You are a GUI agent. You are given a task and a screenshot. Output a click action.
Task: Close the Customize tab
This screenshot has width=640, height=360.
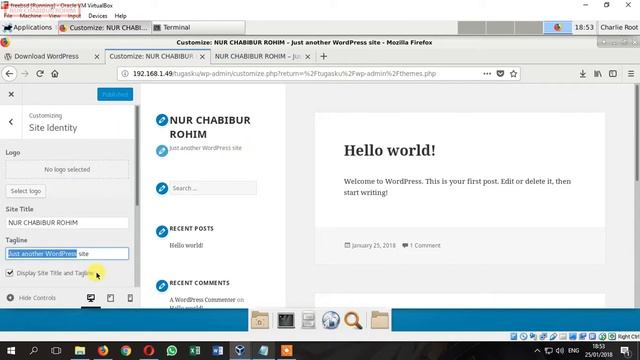(x=202, y=57)
